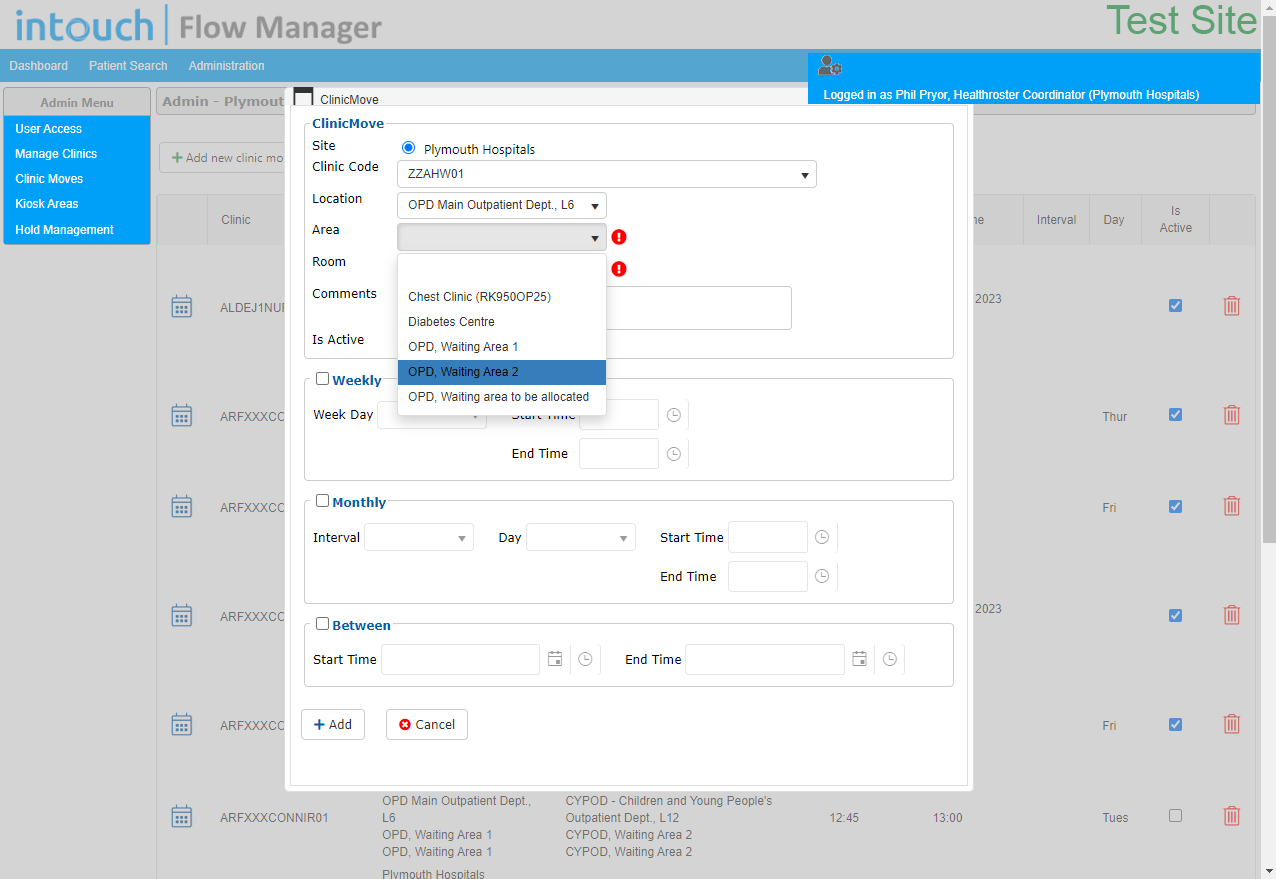The image size is (1276, 879).
Task: Delete the ALDEJ1NU clinic move
Action: (1232, 306)
